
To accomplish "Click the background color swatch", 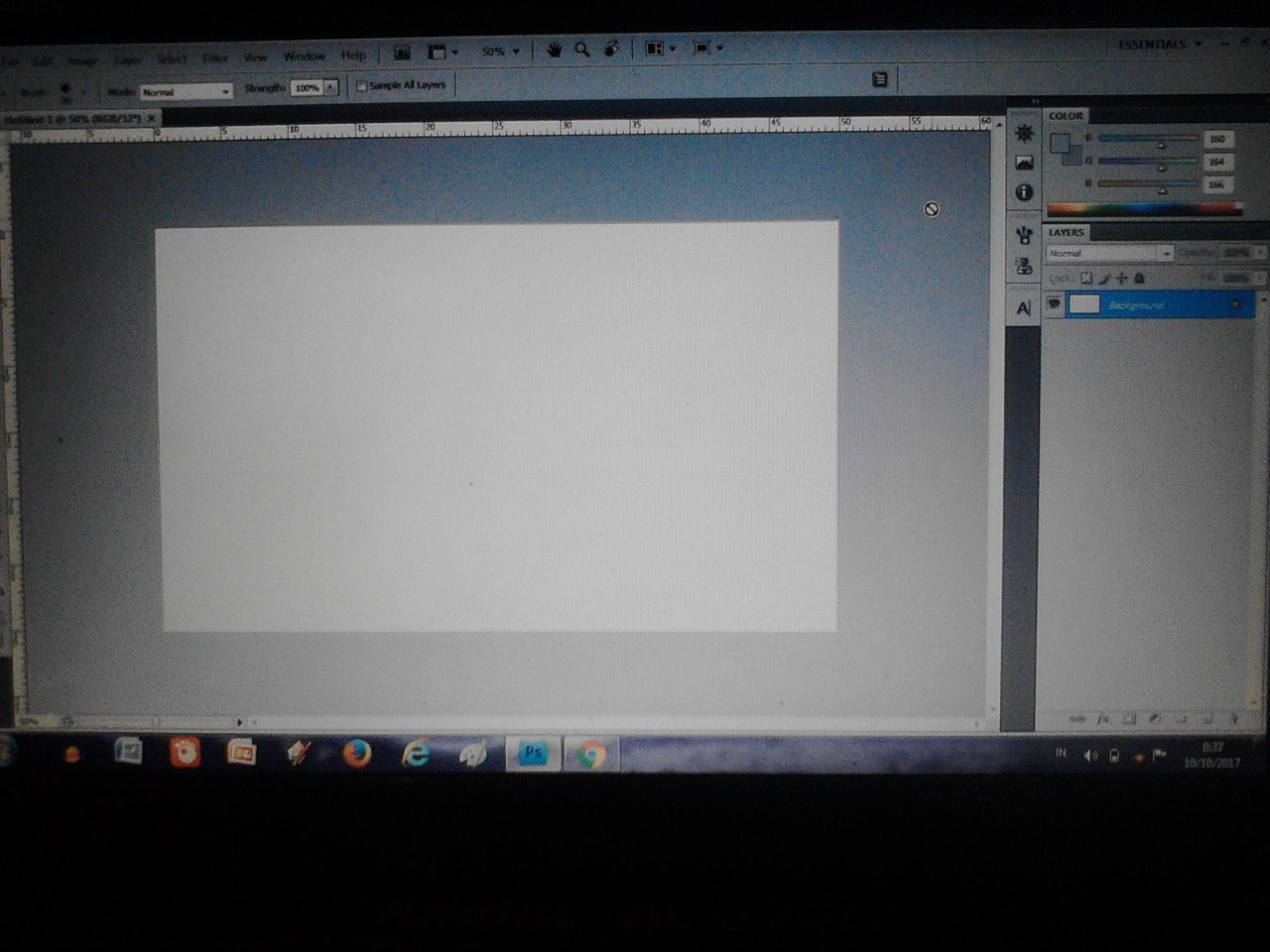I will 1073,156.
